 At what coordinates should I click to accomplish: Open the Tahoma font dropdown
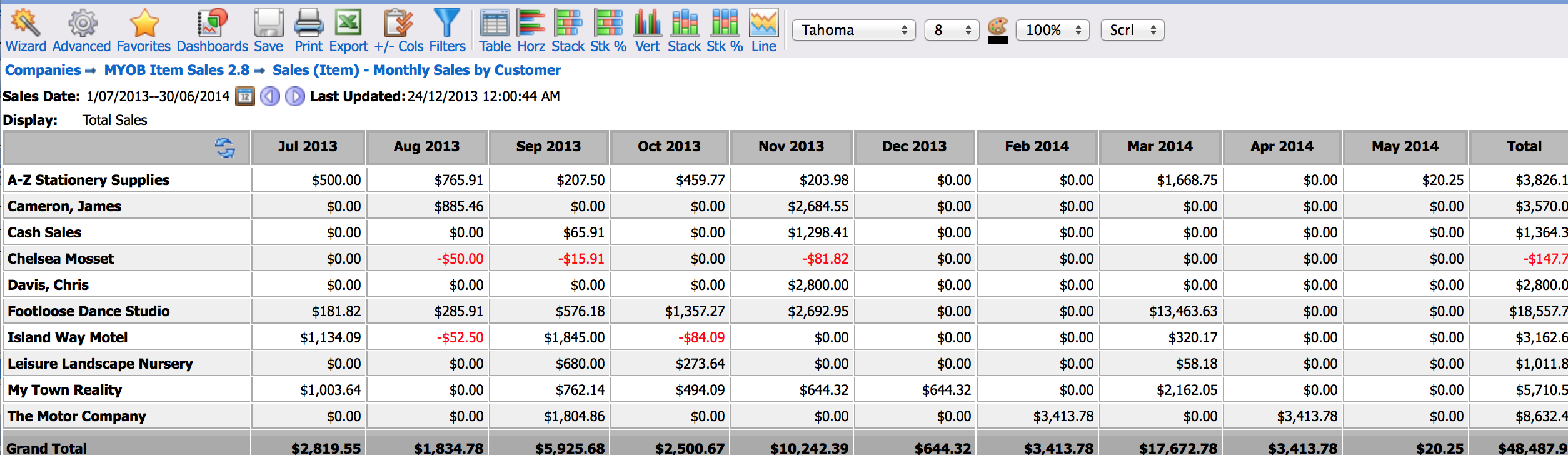(x=853, y=30)
